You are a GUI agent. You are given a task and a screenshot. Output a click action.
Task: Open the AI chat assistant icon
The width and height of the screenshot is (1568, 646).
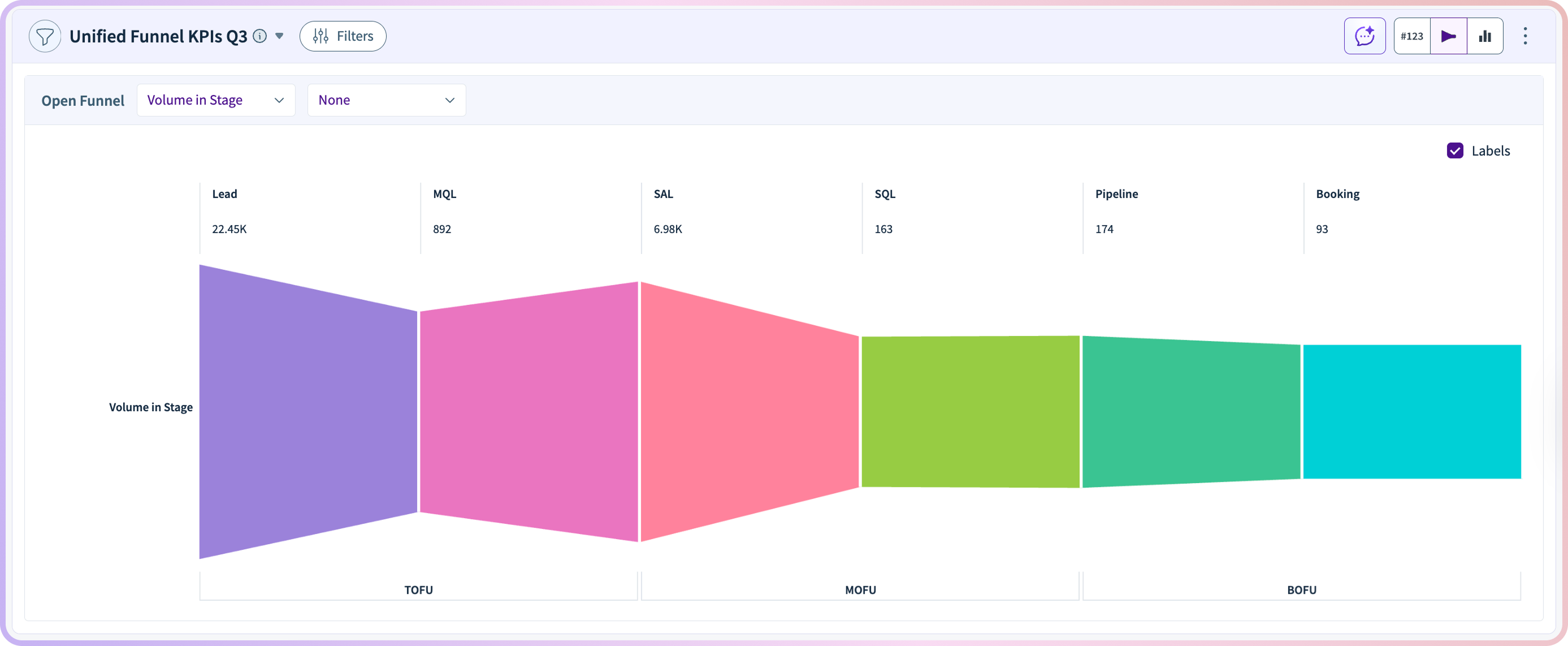point(1364,36)
